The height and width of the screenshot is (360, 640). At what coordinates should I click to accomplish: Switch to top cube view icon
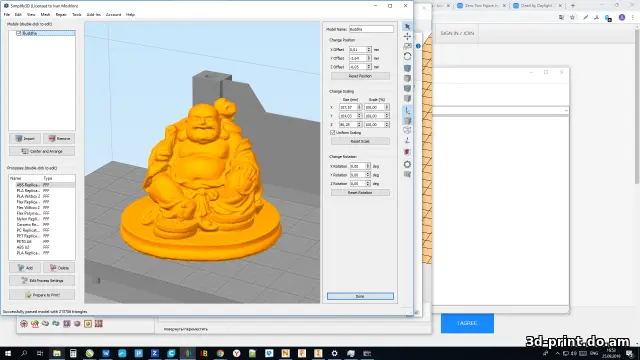[x=407, y=78]
